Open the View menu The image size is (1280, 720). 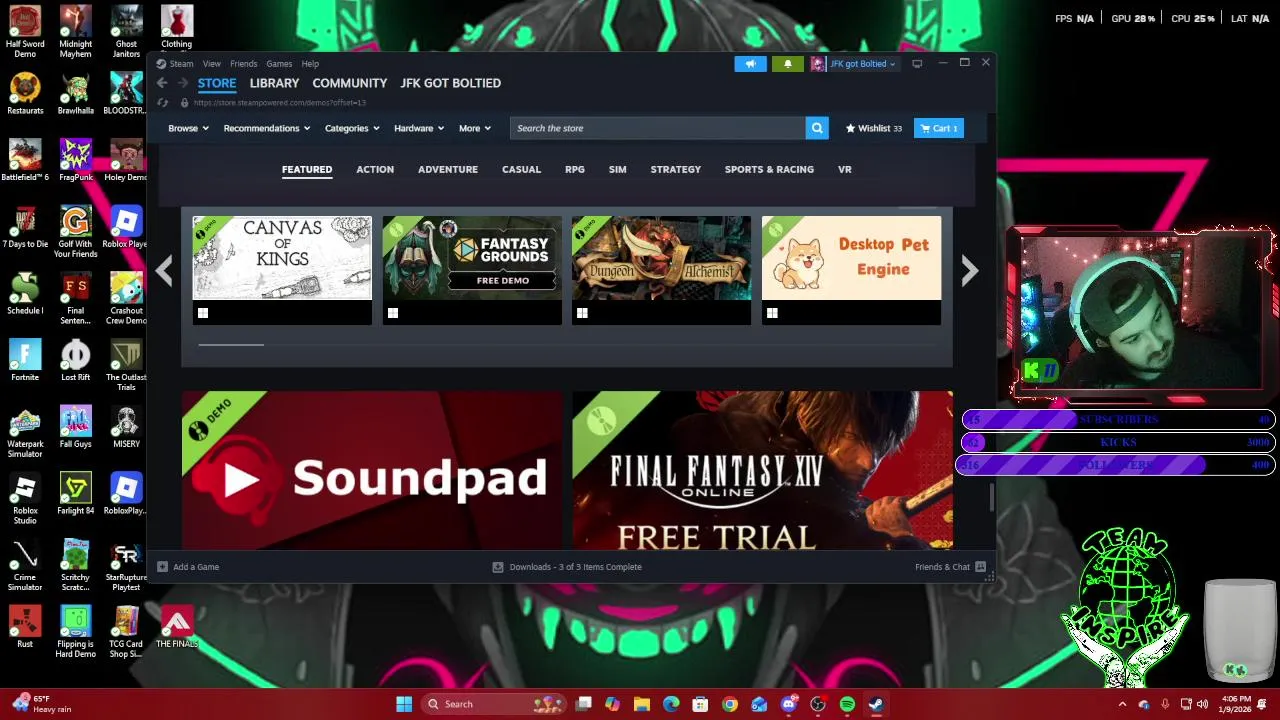[x=212, y=64]
